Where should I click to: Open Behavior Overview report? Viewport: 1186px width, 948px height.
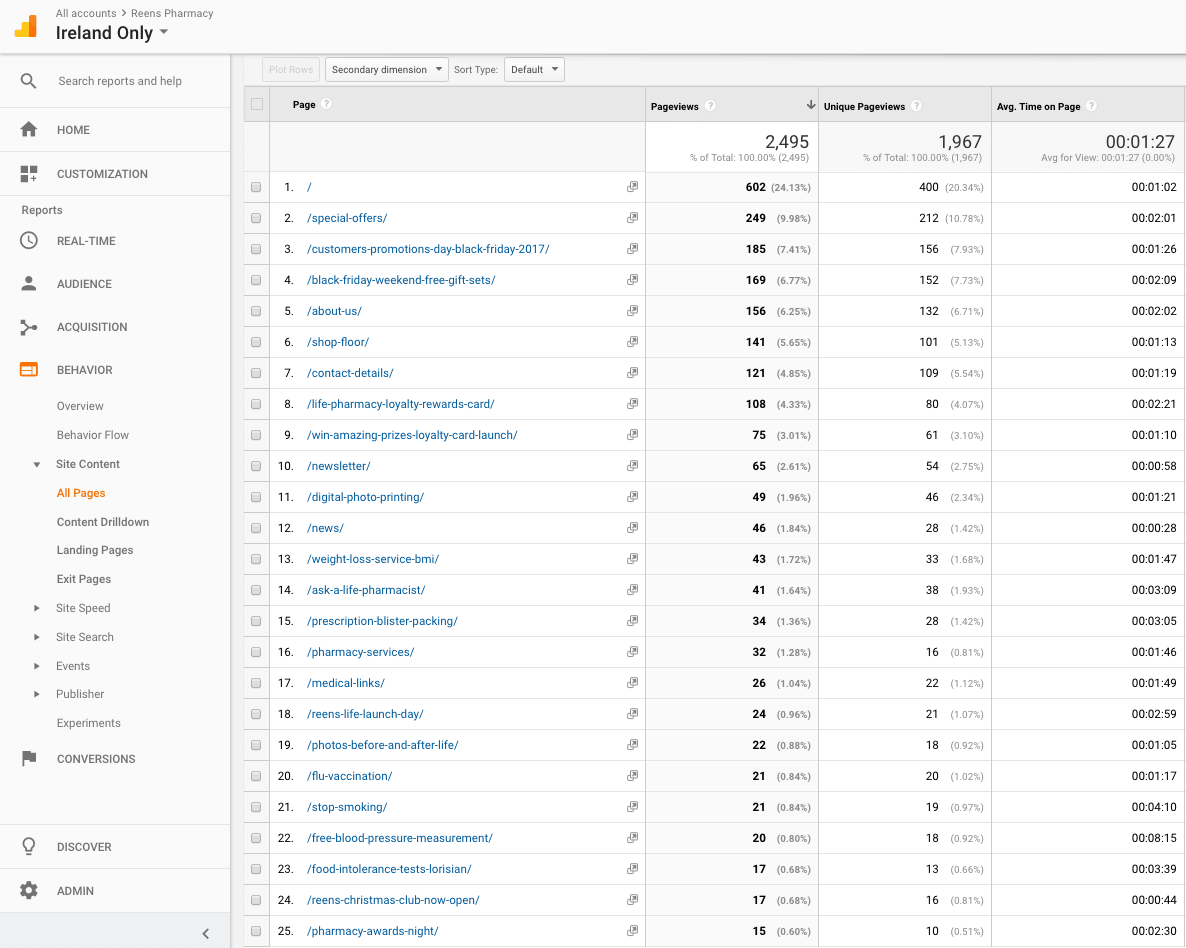[x=80, y=406]
